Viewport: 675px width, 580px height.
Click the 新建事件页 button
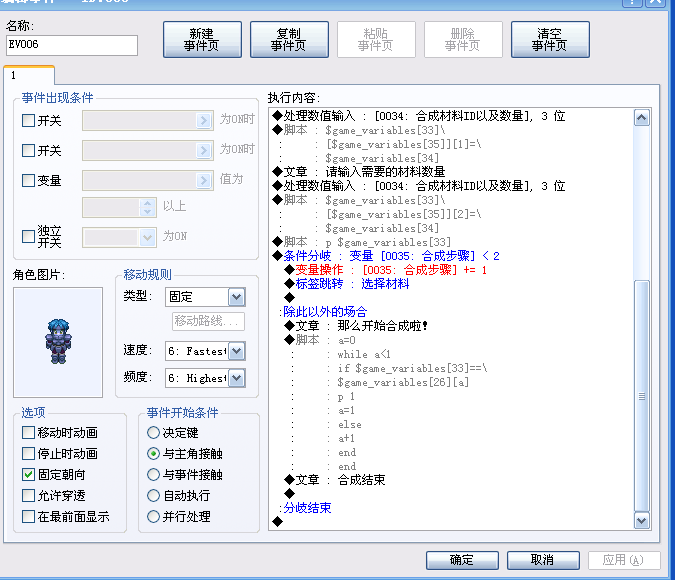(202, 40)
